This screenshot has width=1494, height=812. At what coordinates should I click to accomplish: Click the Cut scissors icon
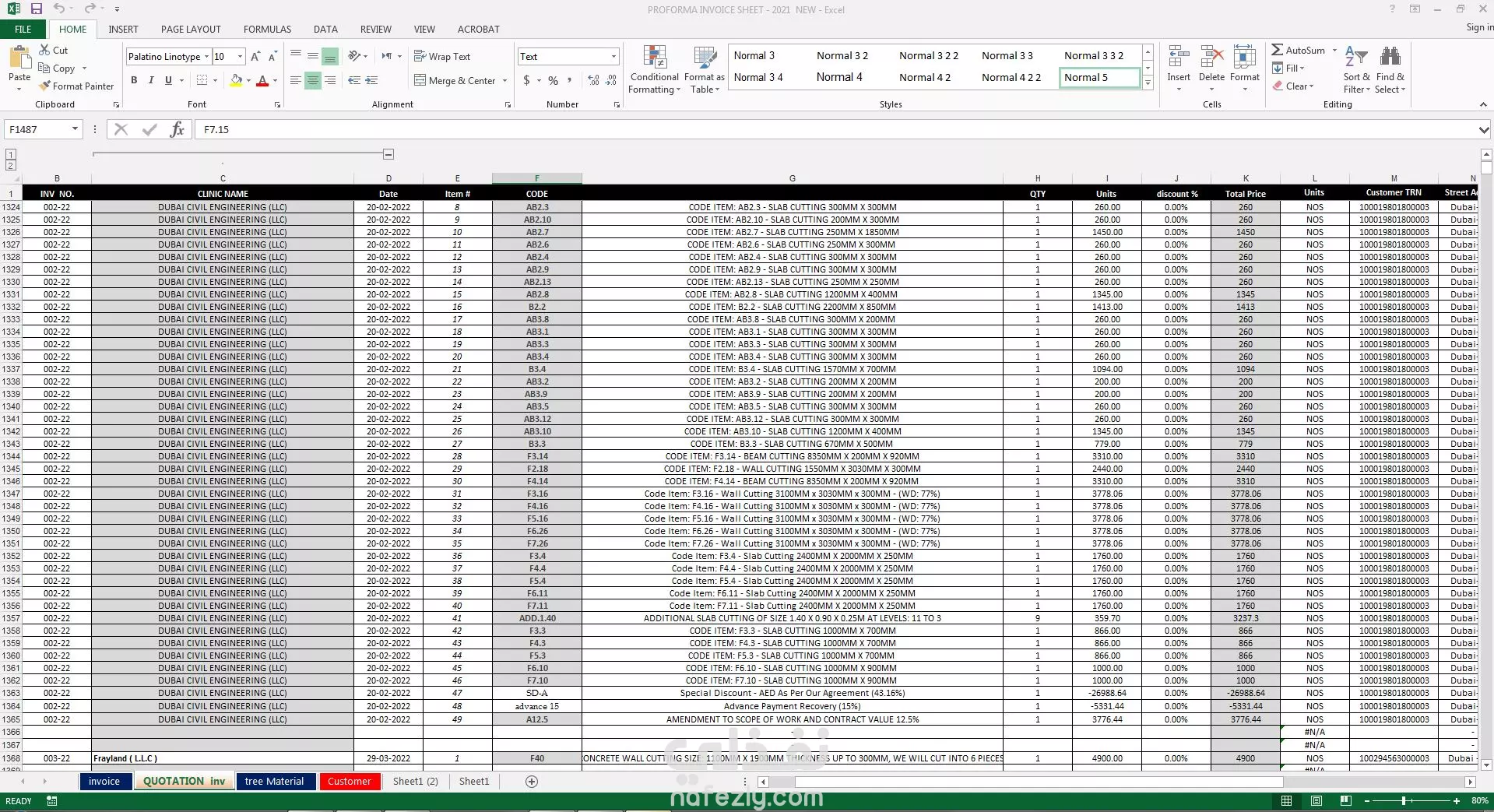click(x=45, y=50)
